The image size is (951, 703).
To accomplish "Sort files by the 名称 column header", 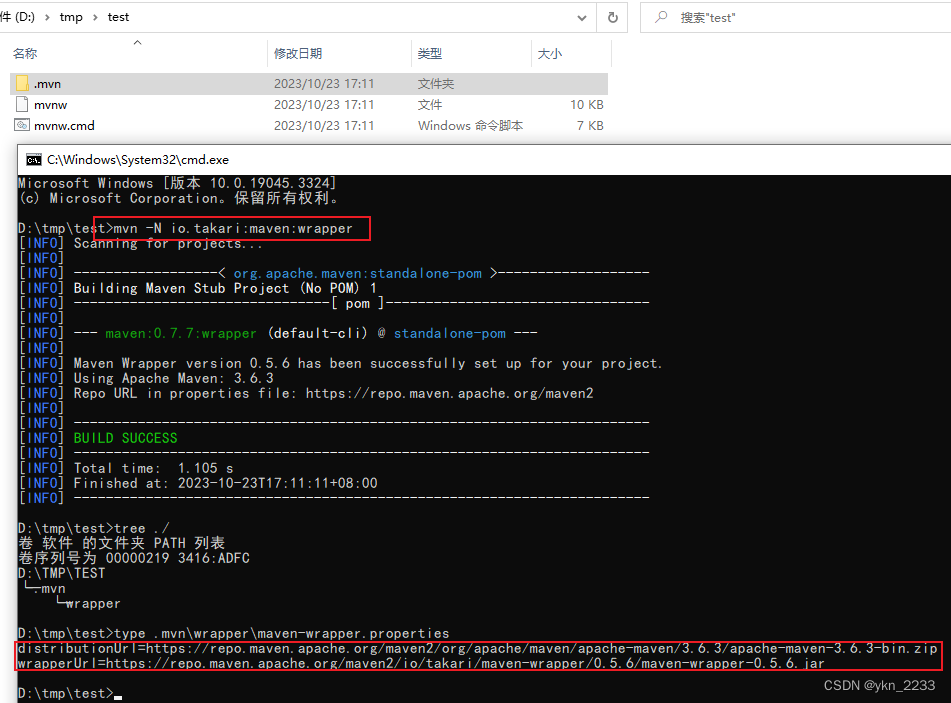I will [x=25, y=54].
